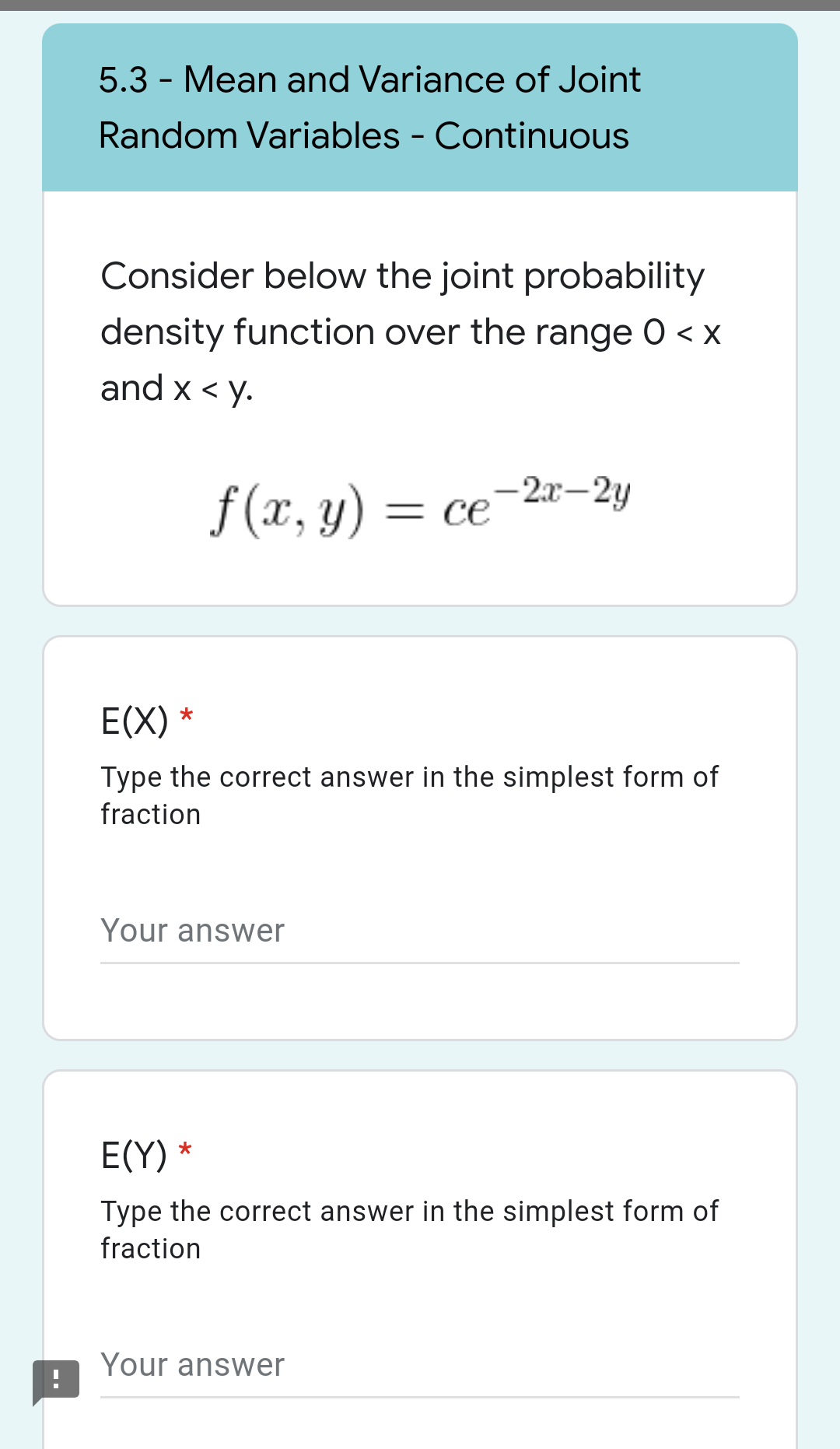Select the question description text under E(X)
This screenshot has height=1449, width=840.
click(x=409, y=794)
